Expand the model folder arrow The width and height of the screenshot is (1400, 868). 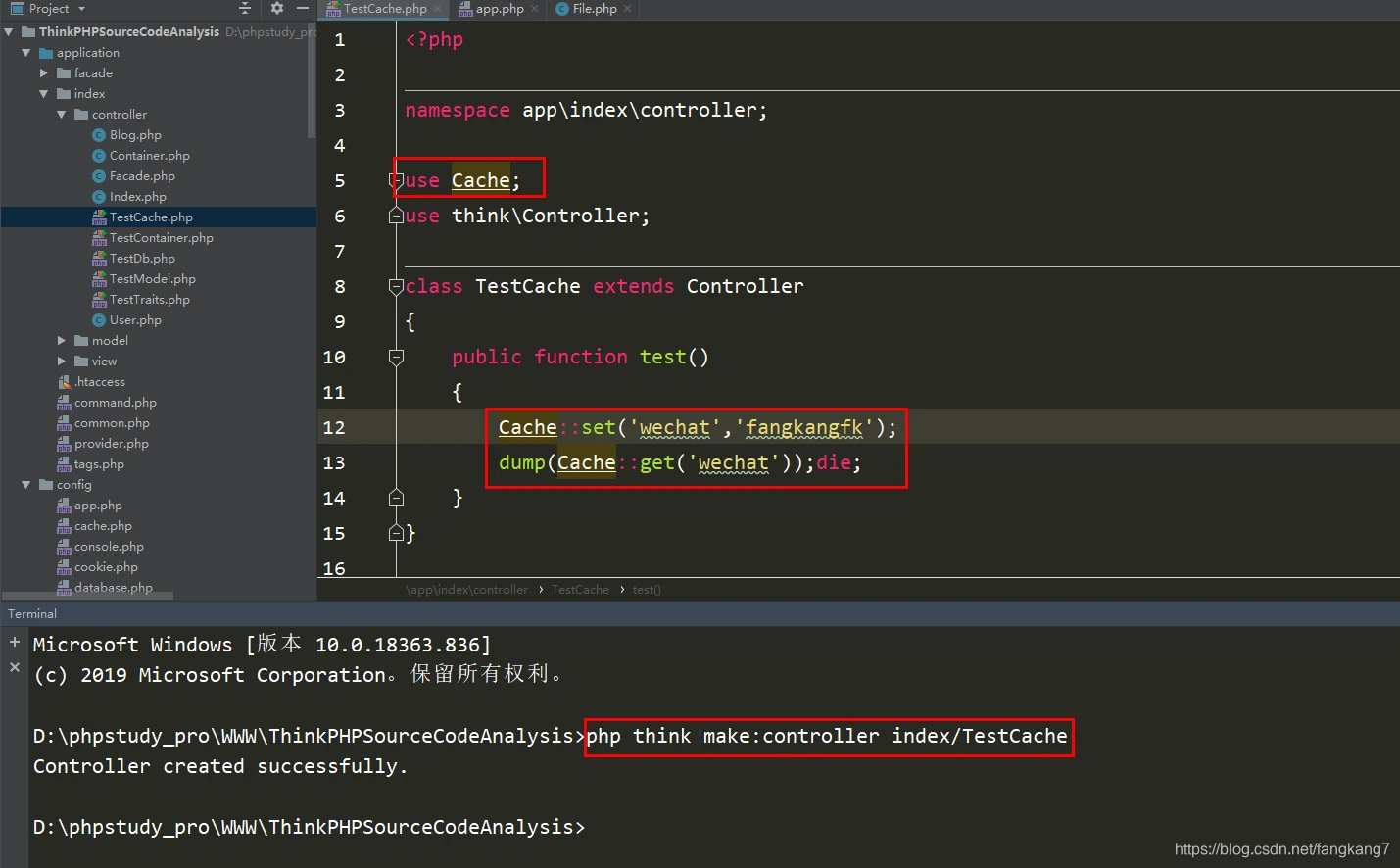click(x=62, y=341)
